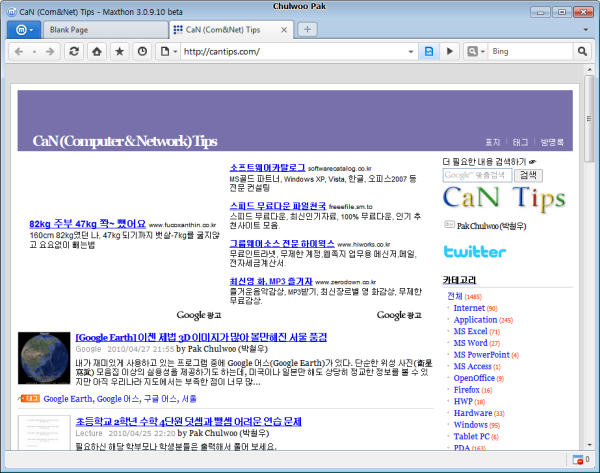Open the Google 어스 tag link
The width and height of the screenshot is (600, 473).
[118, 399]
